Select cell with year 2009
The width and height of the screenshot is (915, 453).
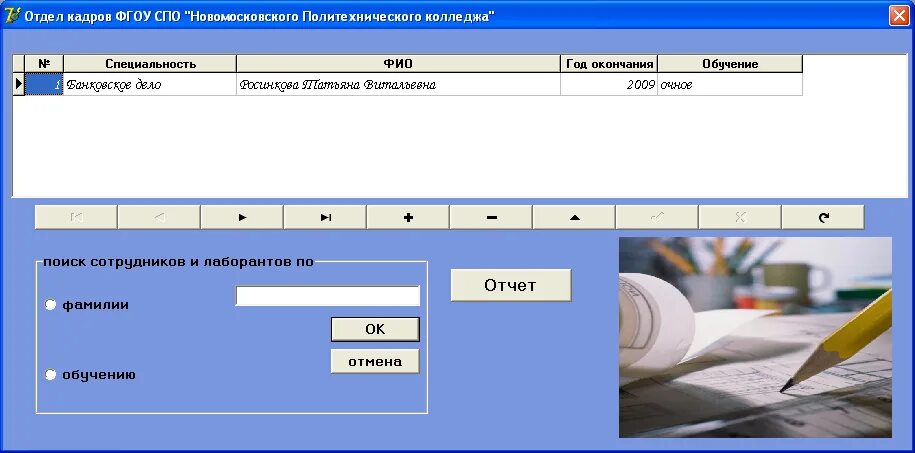tap(609, 85)
